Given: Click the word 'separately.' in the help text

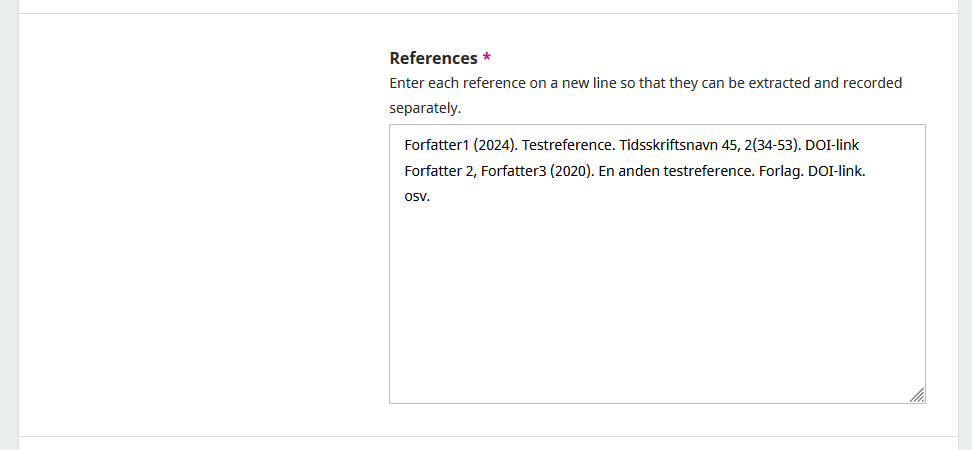Looking at the screenshot, I should (425, 107).
